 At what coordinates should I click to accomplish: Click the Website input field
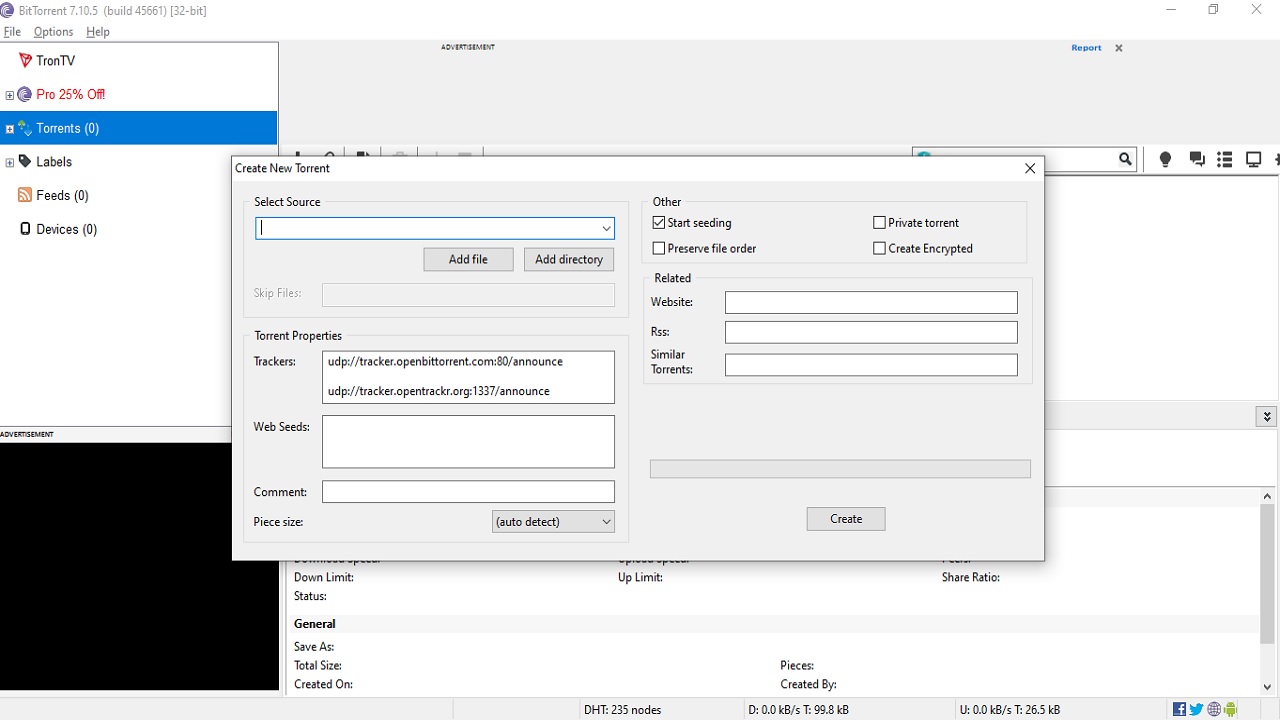pos(871,302)
